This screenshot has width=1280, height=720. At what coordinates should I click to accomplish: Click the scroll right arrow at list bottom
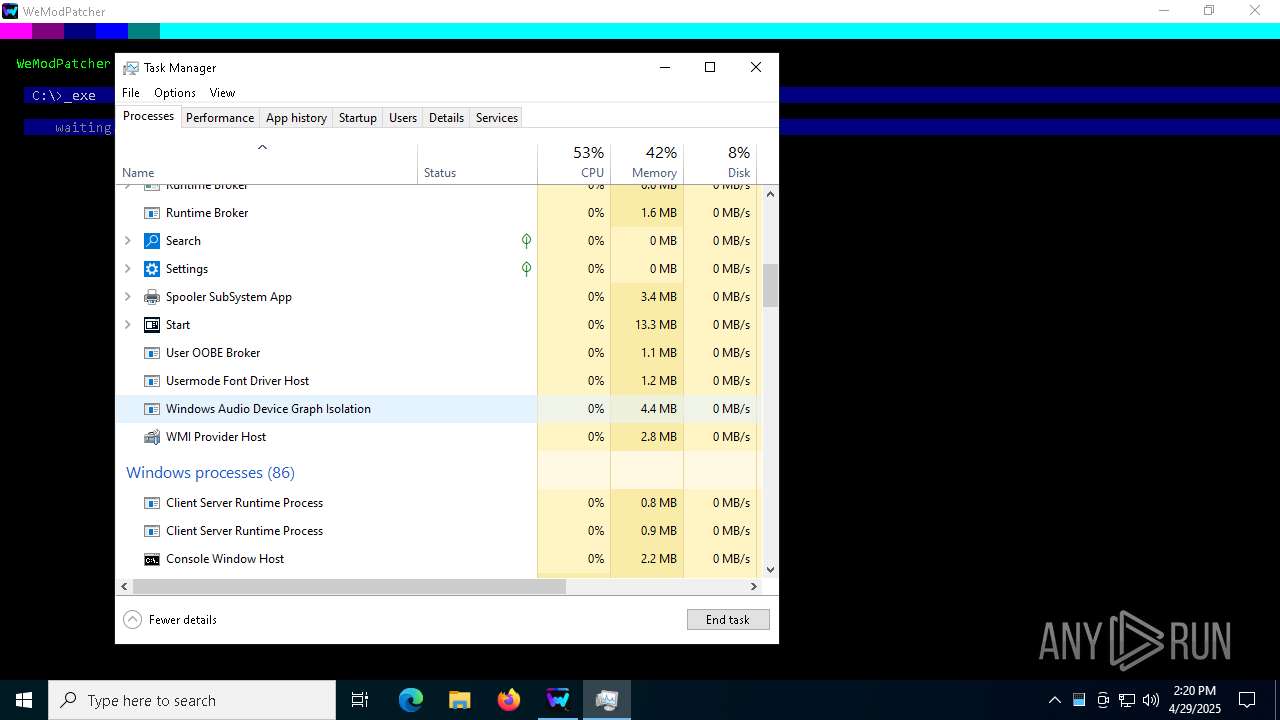point(755,587)
